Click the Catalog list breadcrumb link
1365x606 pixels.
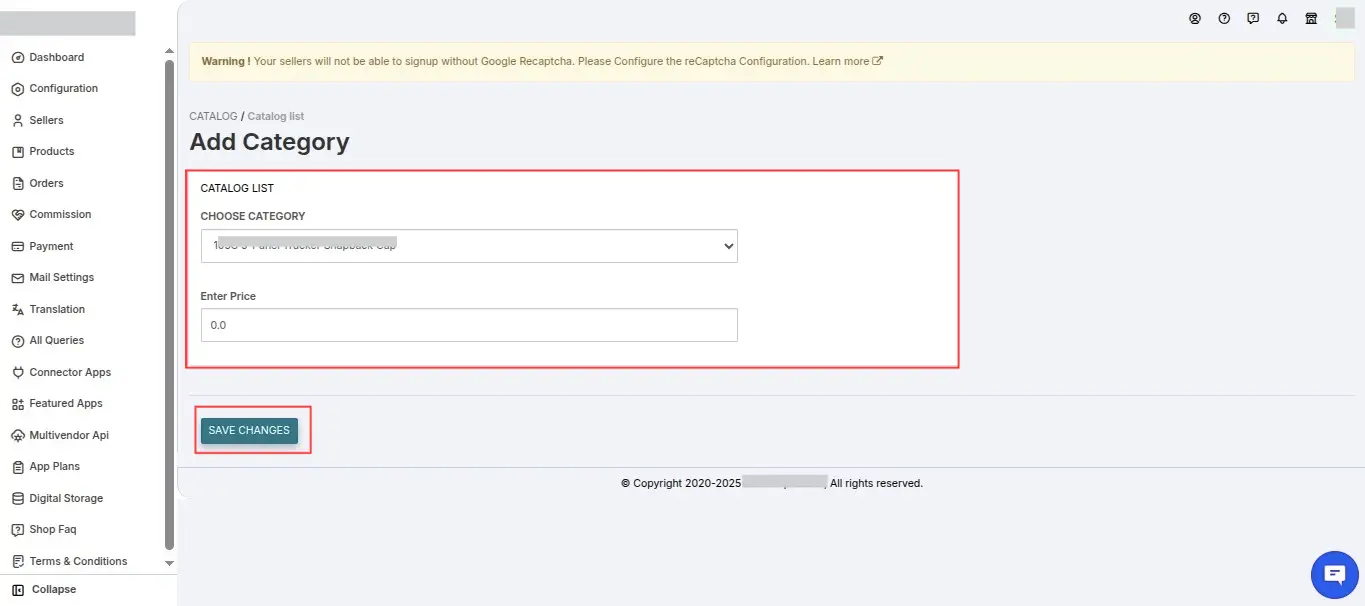point(276,117)
